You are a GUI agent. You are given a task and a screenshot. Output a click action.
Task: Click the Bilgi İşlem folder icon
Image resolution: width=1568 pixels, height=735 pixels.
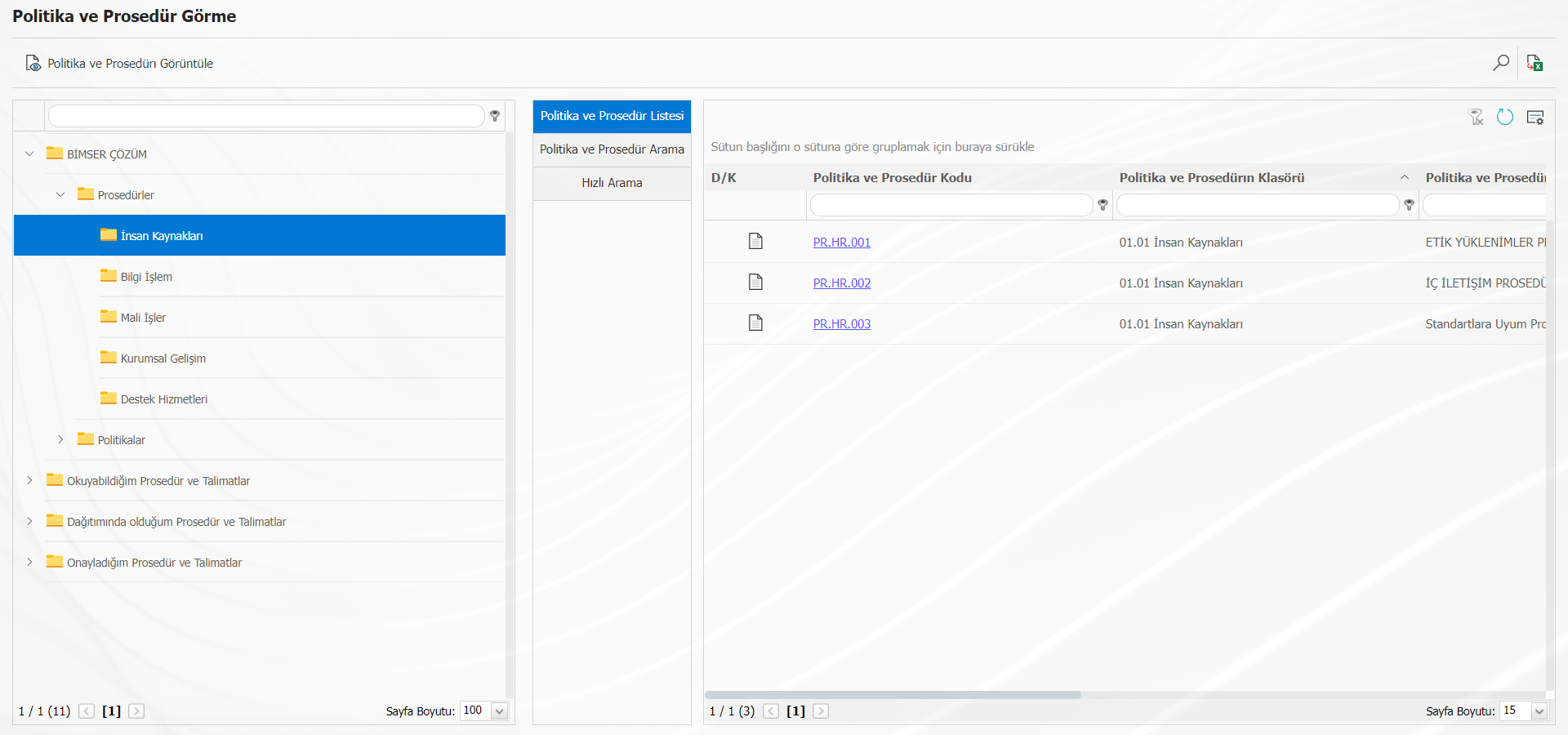pos(109,275)
